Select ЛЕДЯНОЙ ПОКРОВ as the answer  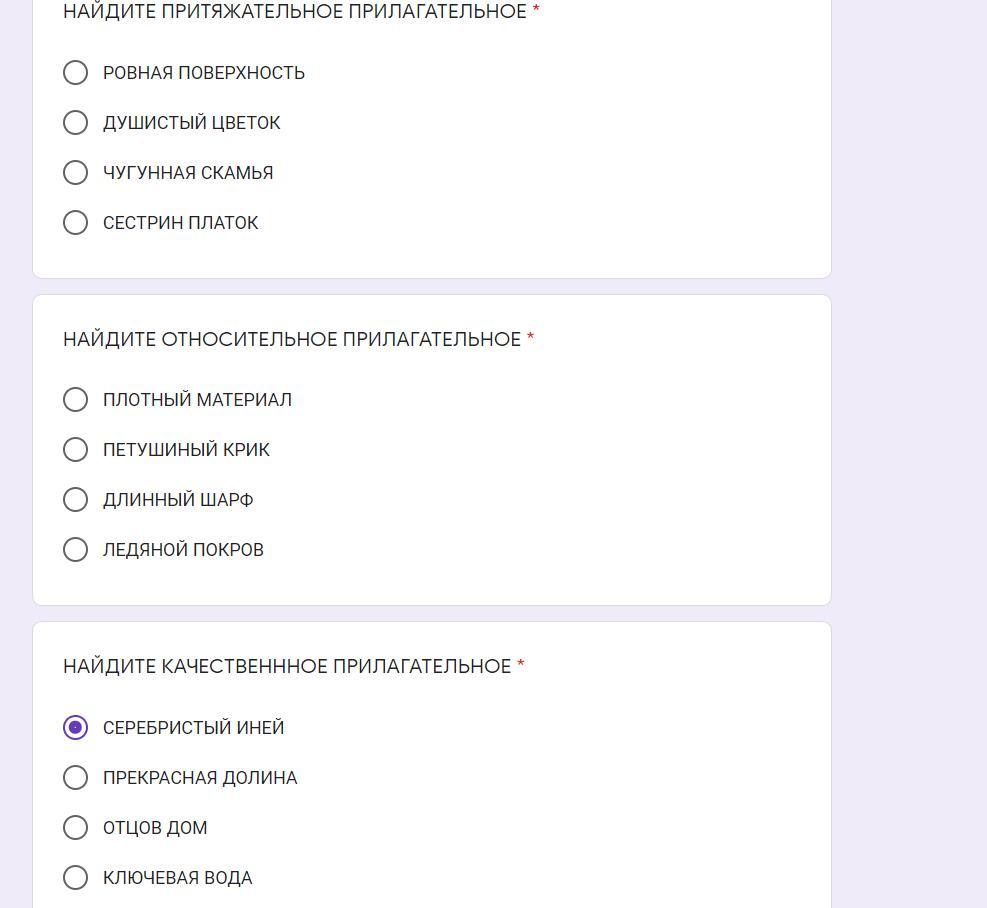(75, 550)
